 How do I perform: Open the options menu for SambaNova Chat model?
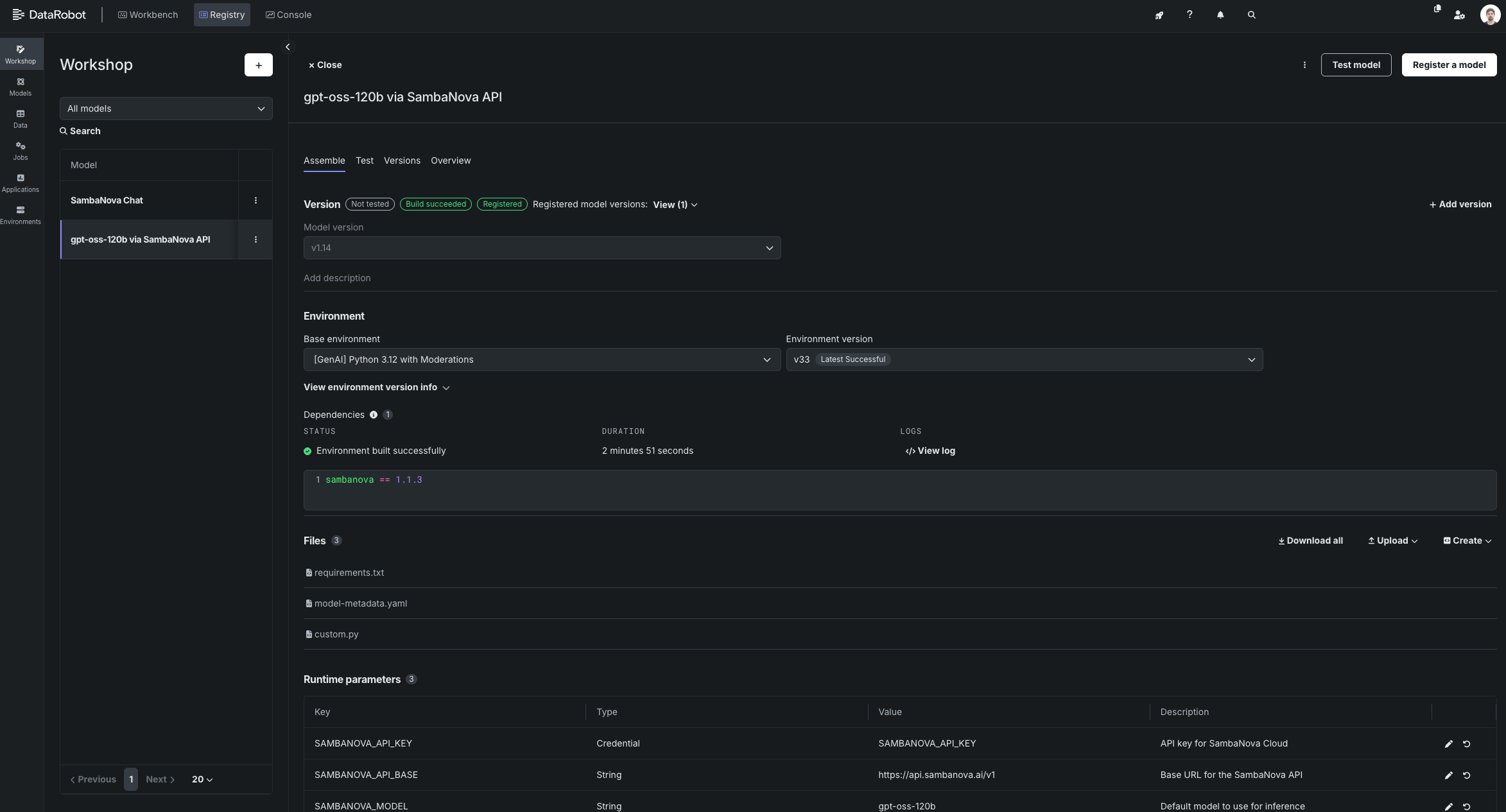pos(255,200)
